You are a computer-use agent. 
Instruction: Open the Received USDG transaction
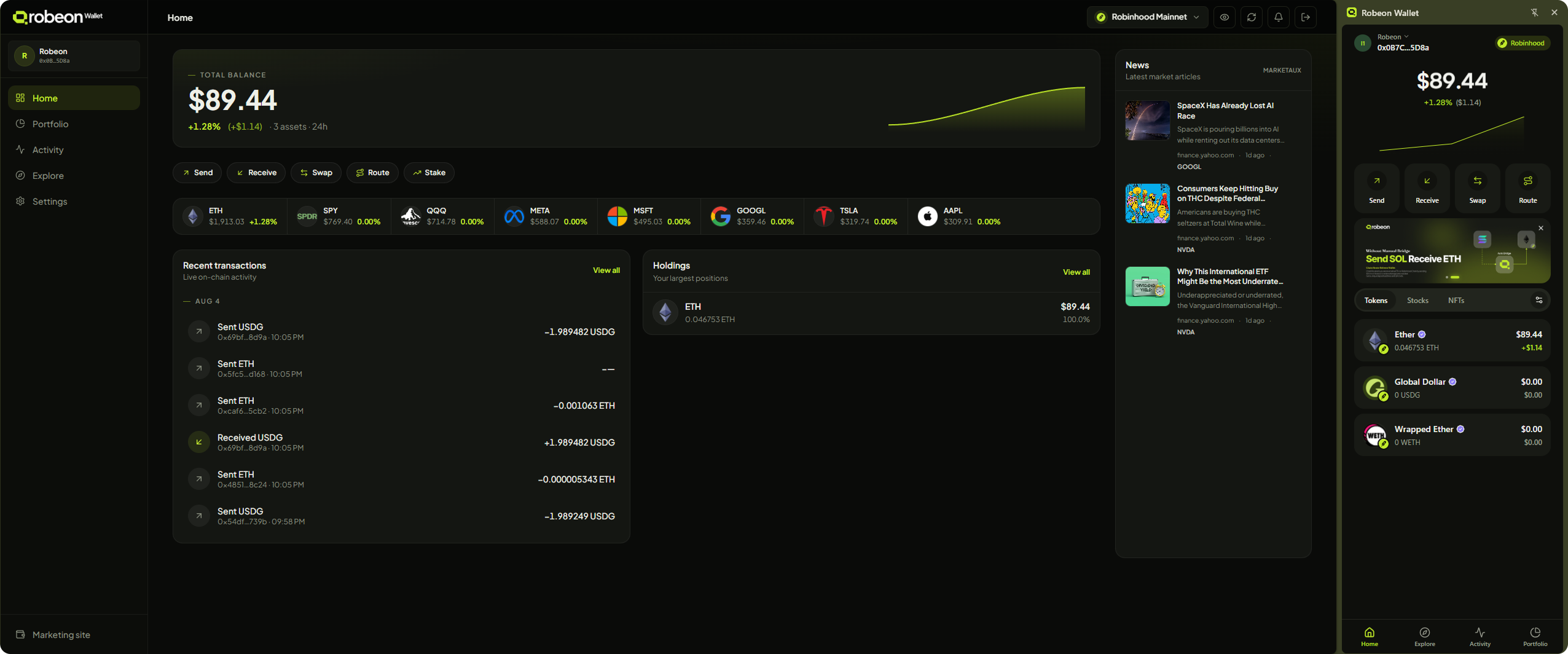click(401, 443)
